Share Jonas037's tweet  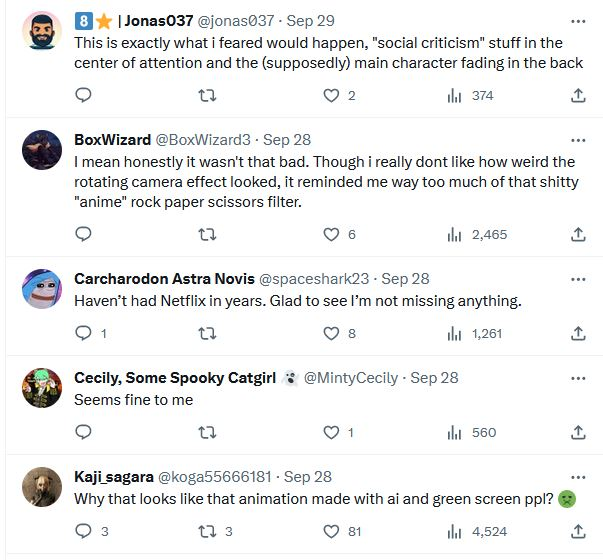coord(578,95)
